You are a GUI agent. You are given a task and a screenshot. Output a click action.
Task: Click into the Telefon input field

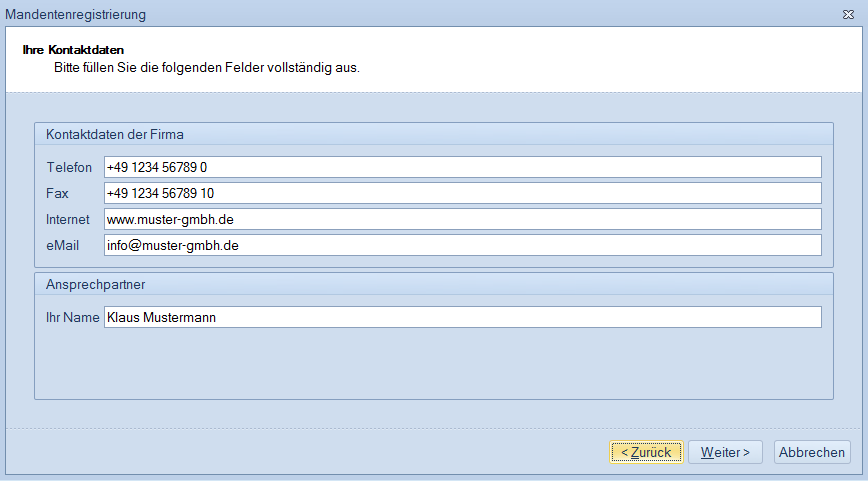tap(462, 167)
